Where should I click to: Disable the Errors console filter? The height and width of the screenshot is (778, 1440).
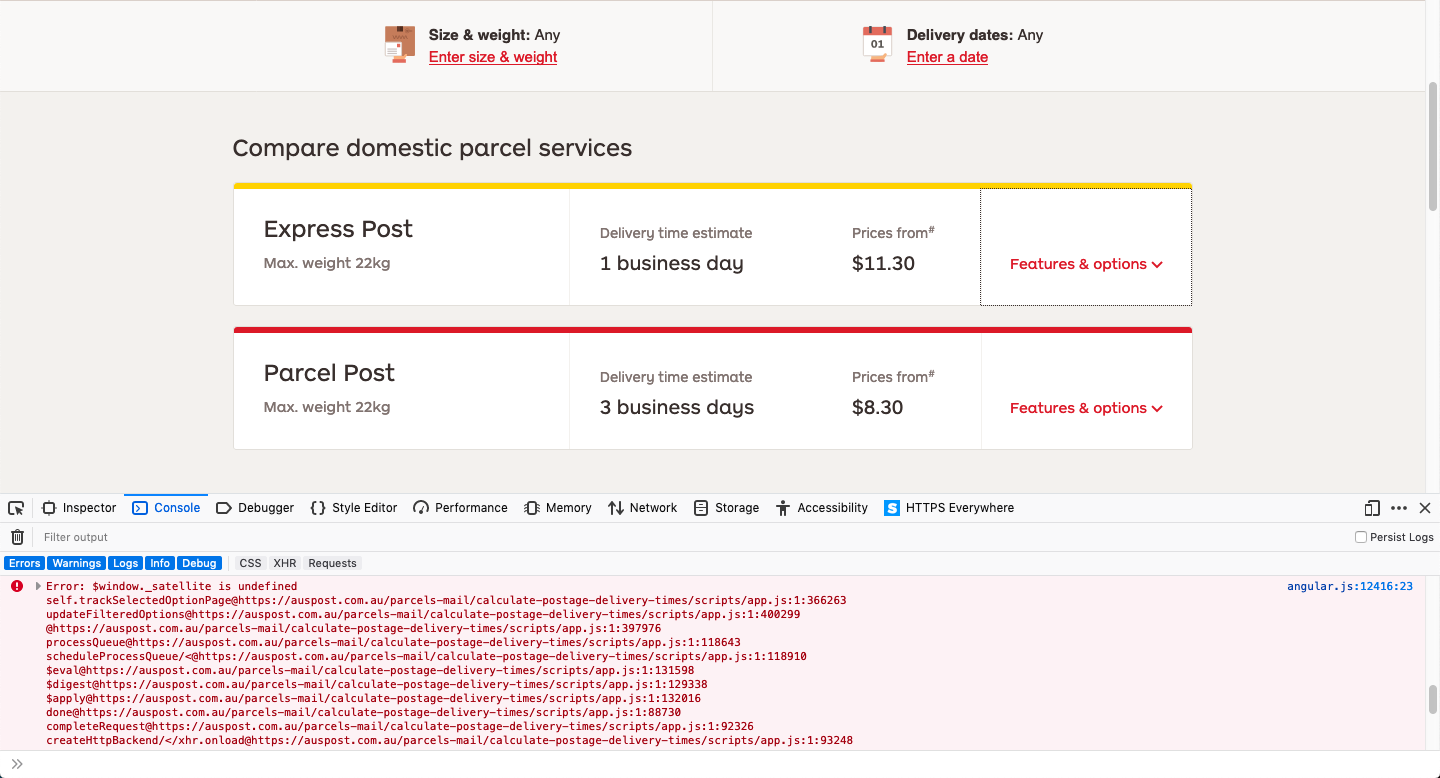click(24, 563)
